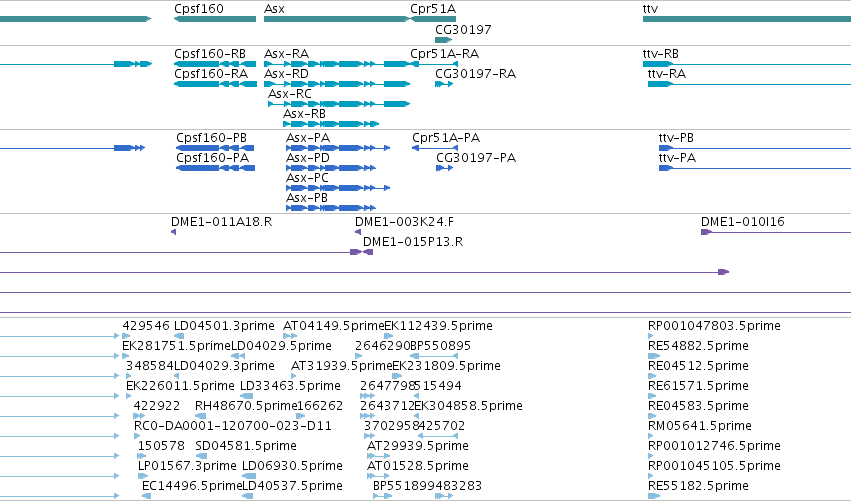Click the DME1-015P13.R clone label

413,242
